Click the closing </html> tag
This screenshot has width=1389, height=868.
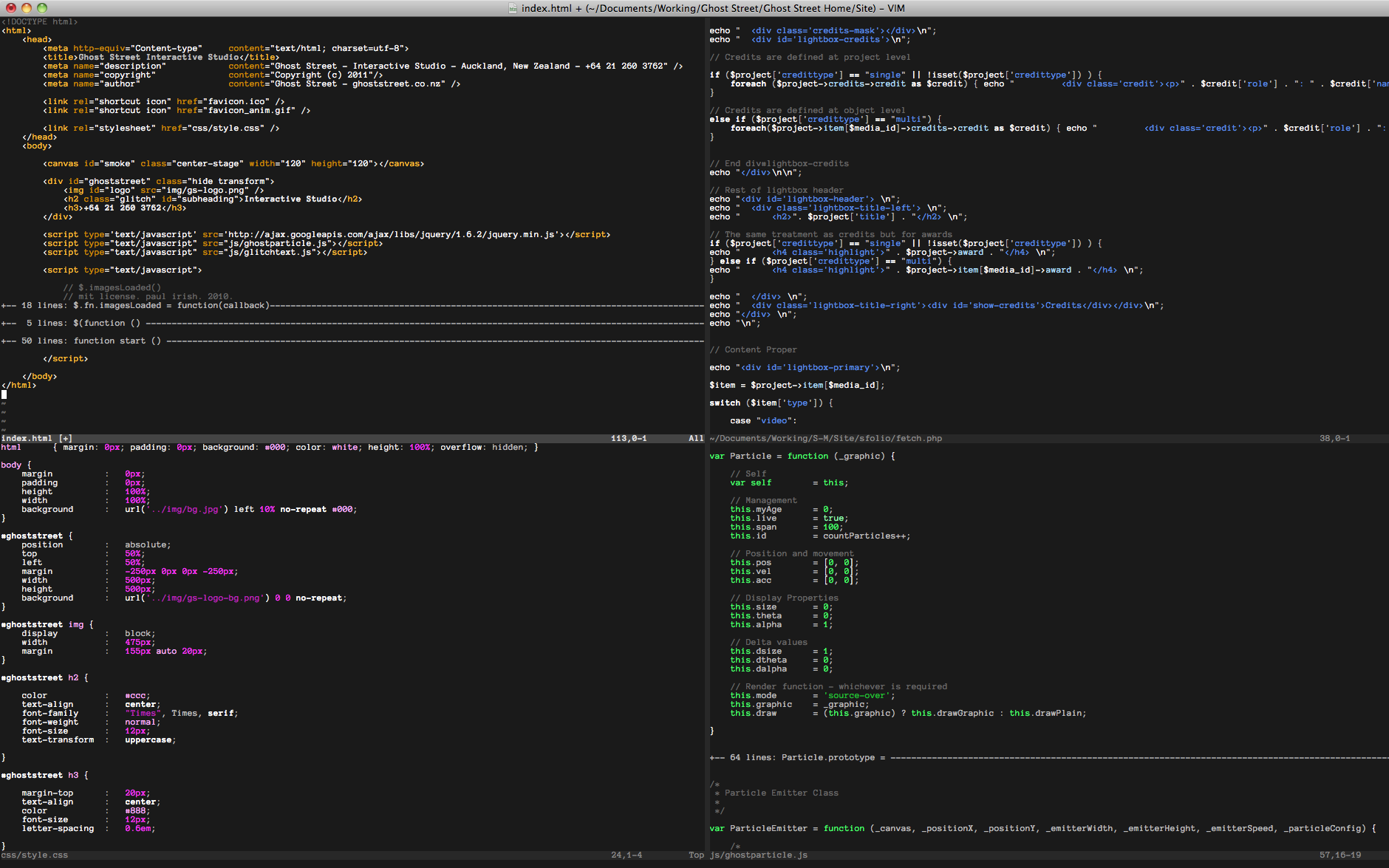coord(19,385)
